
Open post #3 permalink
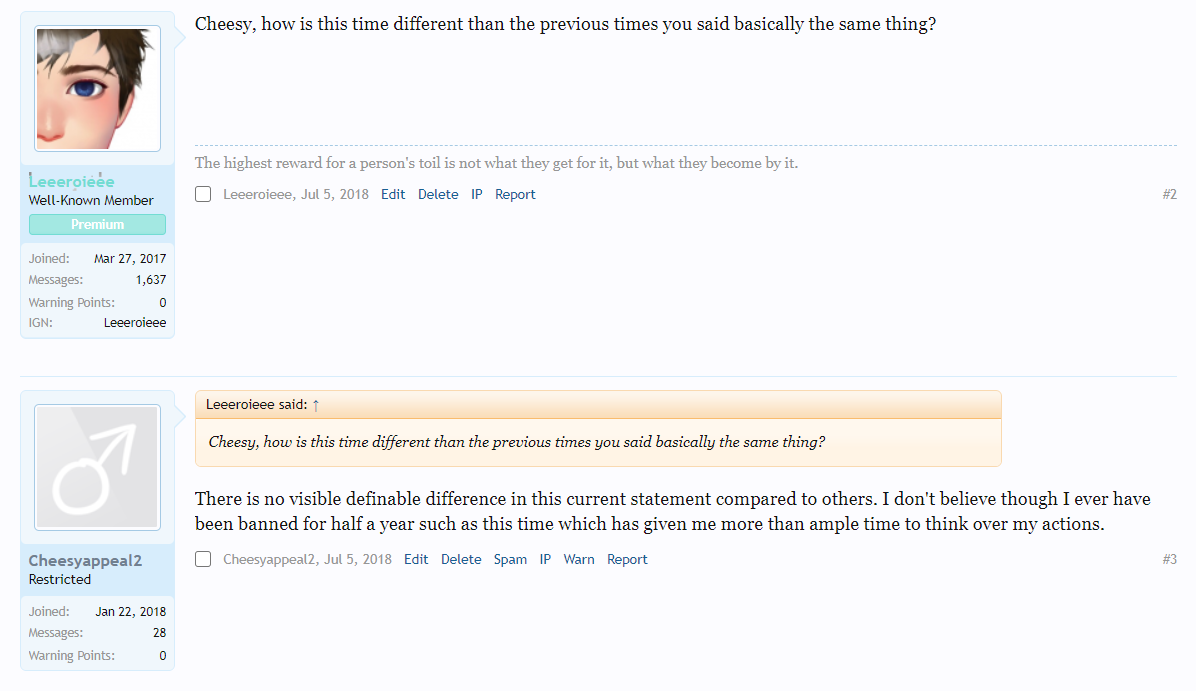pos(1169,560)
